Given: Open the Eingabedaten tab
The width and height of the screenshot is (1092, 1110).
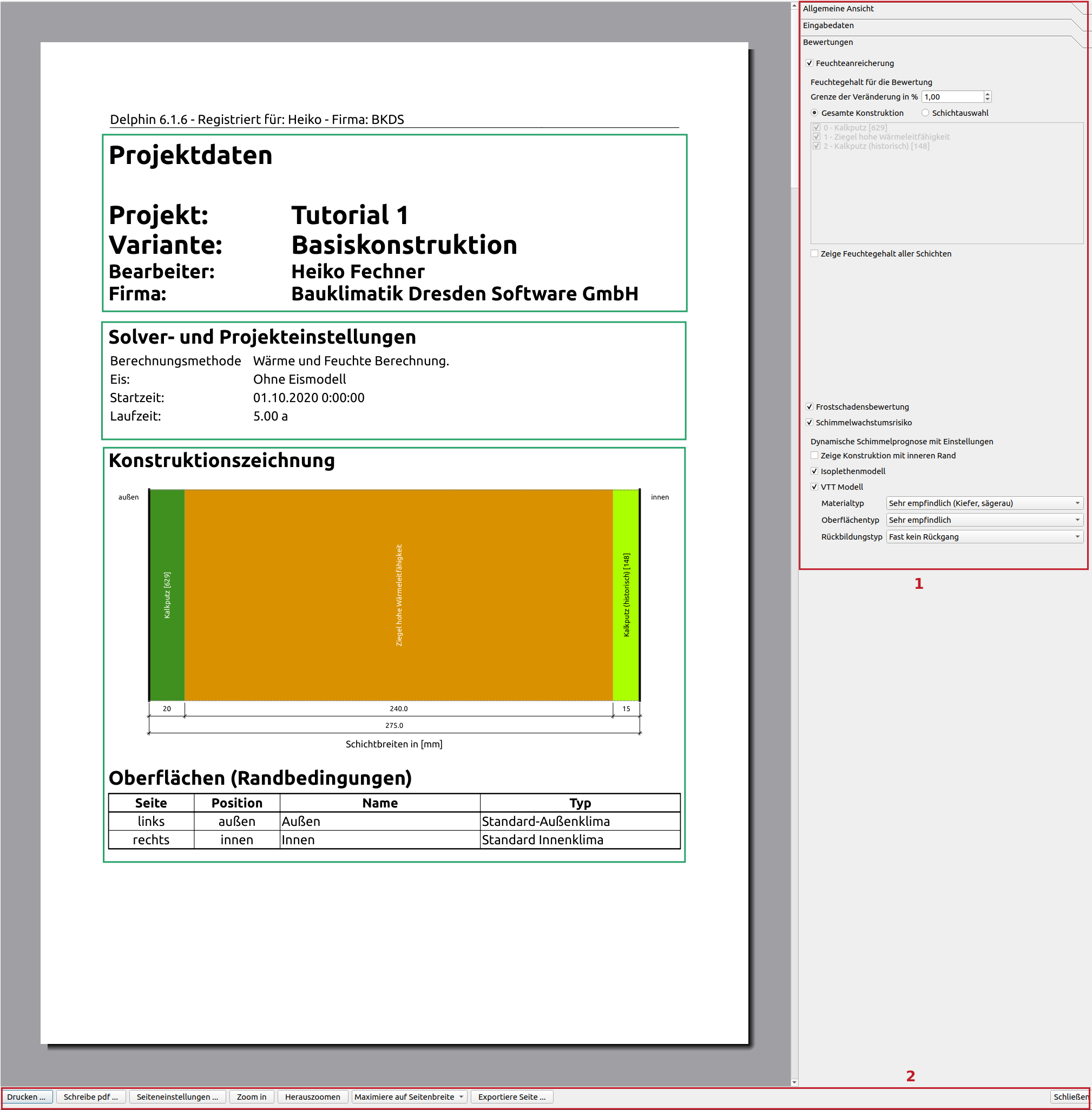Looking at the screenshot, I should [x=940, y=25].
